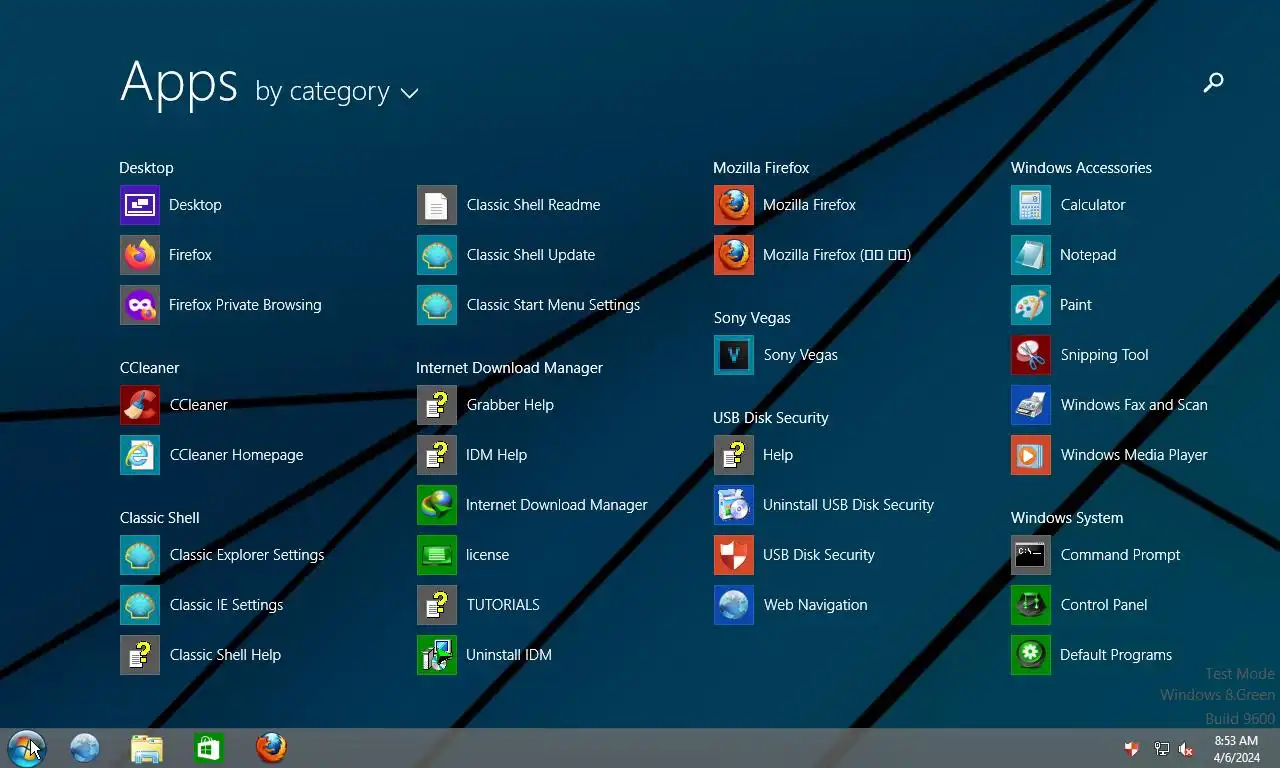
Task: Launch Mozilla Firefox app icon
Action: click(x=734, y=205)
